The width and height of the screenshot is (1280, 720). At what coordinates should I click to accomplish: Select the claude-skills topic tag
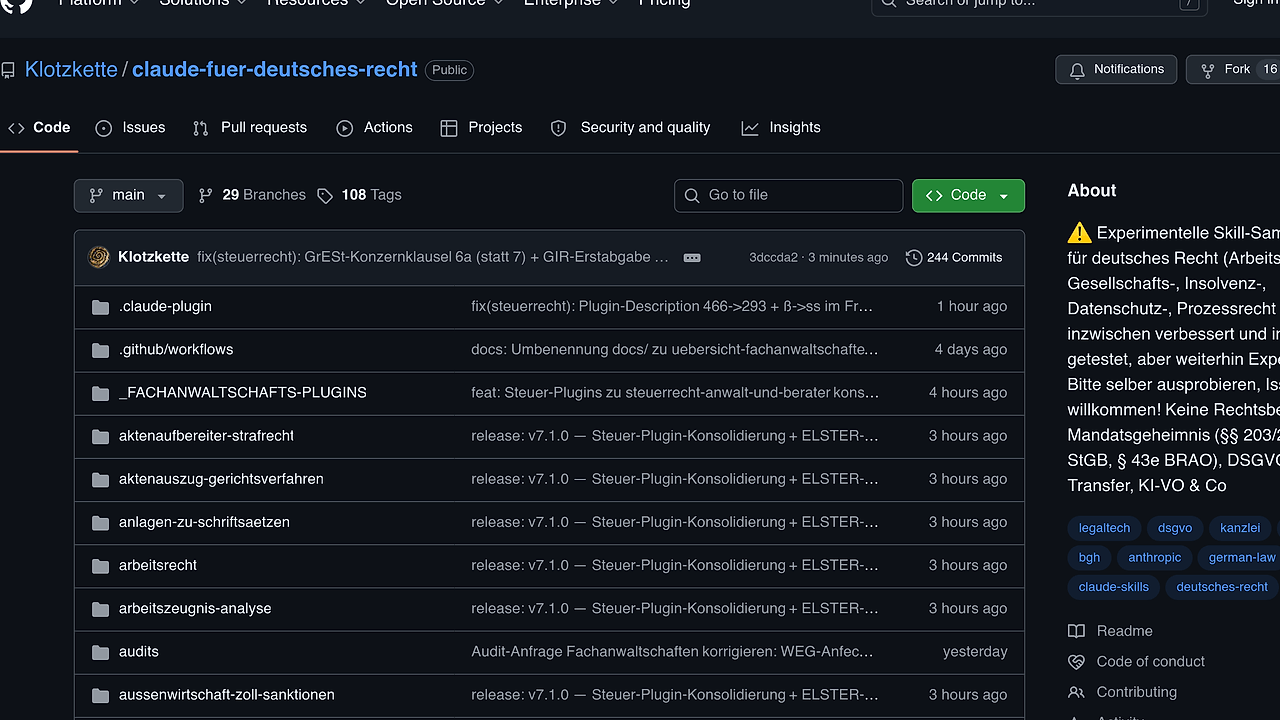[1113, 587]
